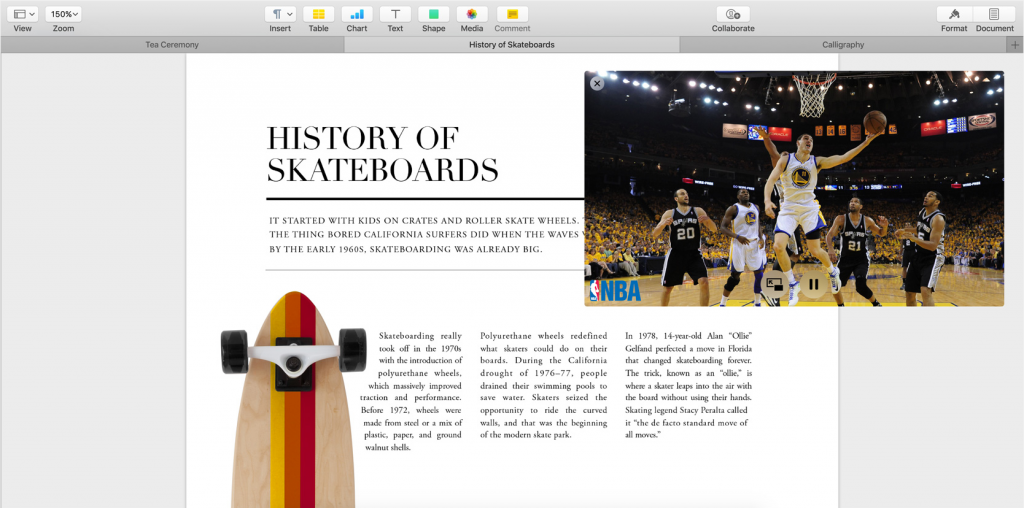1024x508 pixels.
Task: Pause the NBA picture-in-picture video
Action: [814, 285]
